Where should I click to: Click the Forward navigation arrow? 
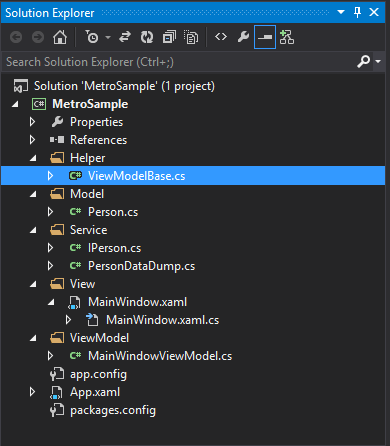point(38,37)
